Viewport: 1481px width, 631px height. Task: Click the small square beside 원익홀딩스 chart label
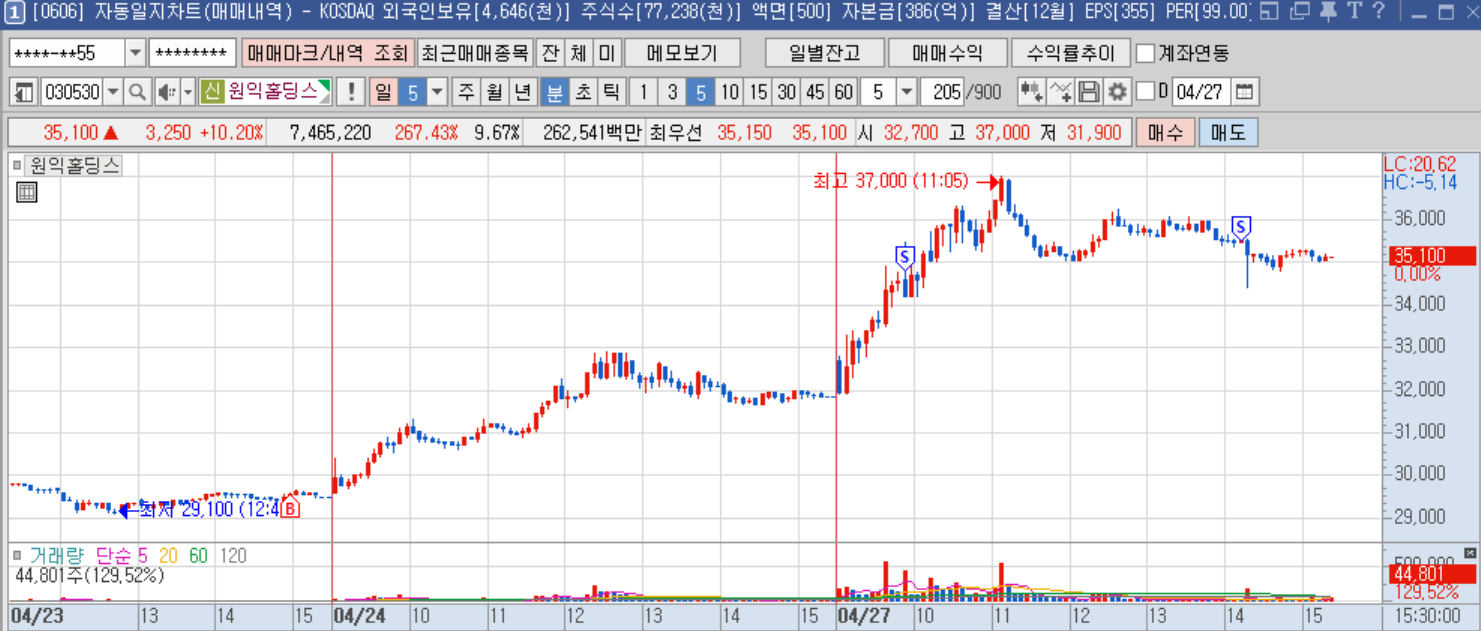pyautogui.click(x=17, y=166)
